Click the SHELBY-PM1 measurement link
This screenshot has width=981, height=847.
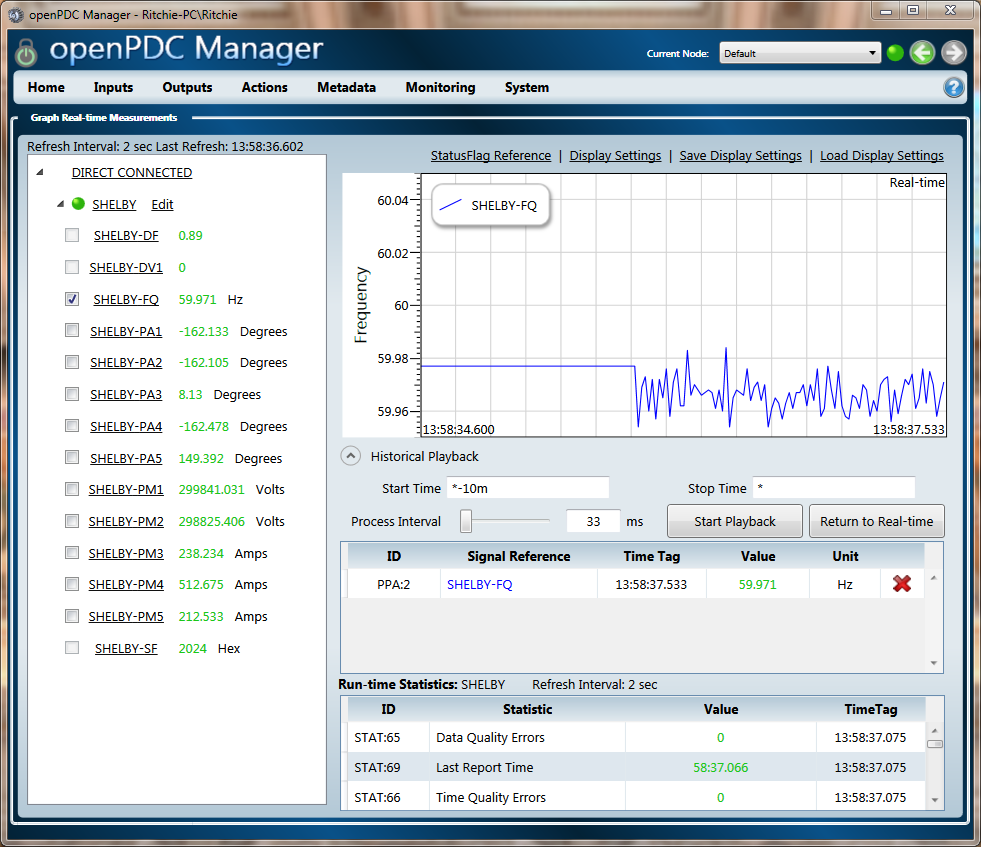pos(126,489)
